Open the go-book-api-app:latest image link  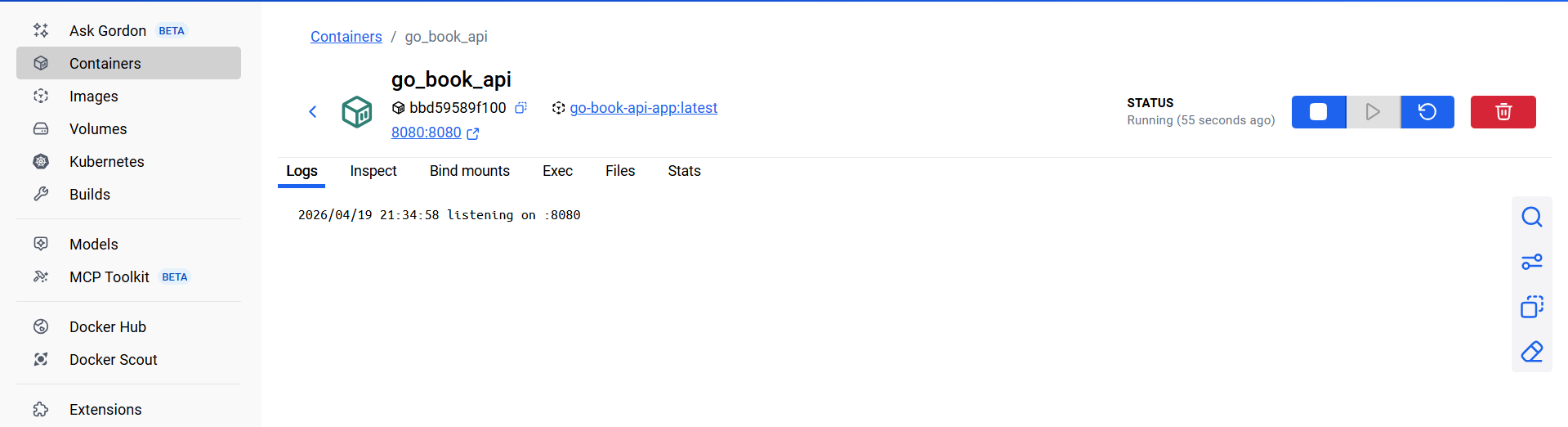tap(643, 108)
